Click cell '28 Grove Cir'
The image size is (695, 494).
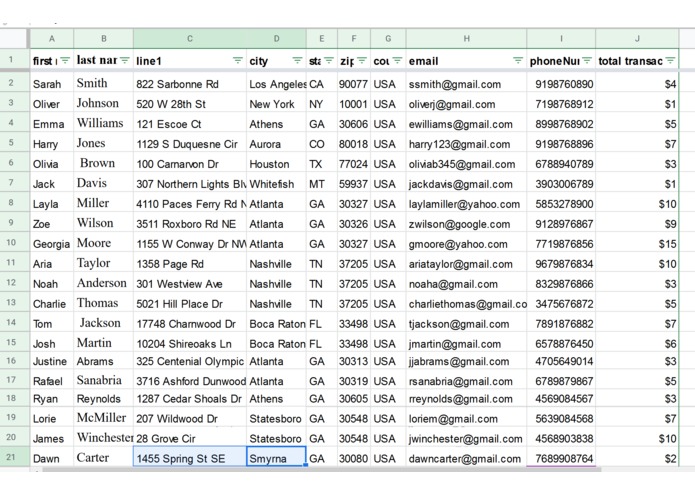coord(190,438)
